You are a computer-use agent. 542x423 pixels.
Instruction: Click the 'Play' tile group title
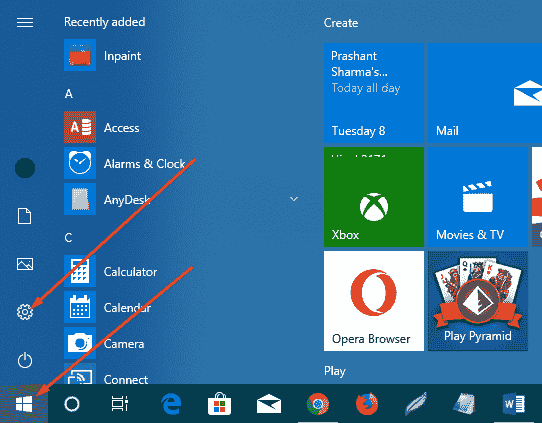pyautogui.click(x=335, y=371)
